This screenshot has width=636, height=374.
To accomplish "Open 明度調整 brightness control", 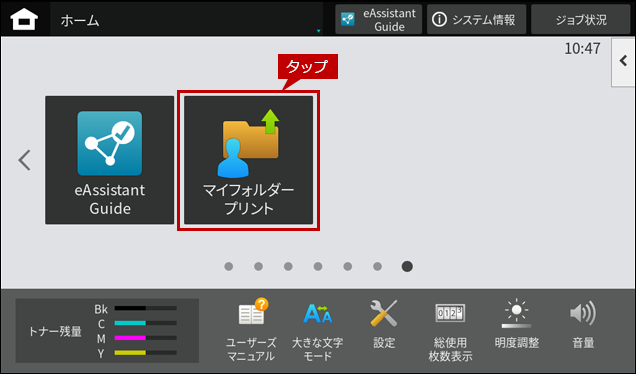I will [517, 324].
